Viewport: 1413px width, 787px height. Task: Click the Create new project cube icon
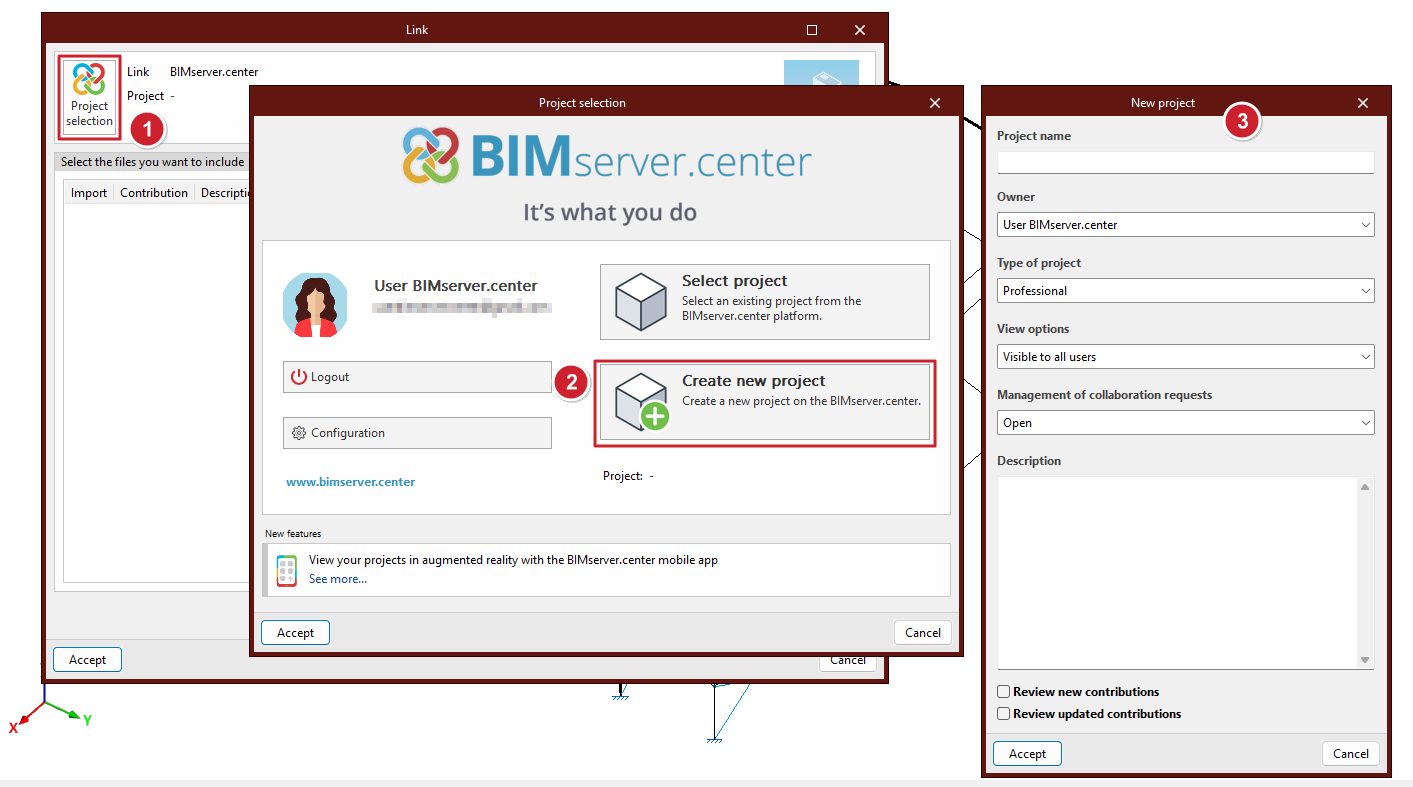pos(641,403)
